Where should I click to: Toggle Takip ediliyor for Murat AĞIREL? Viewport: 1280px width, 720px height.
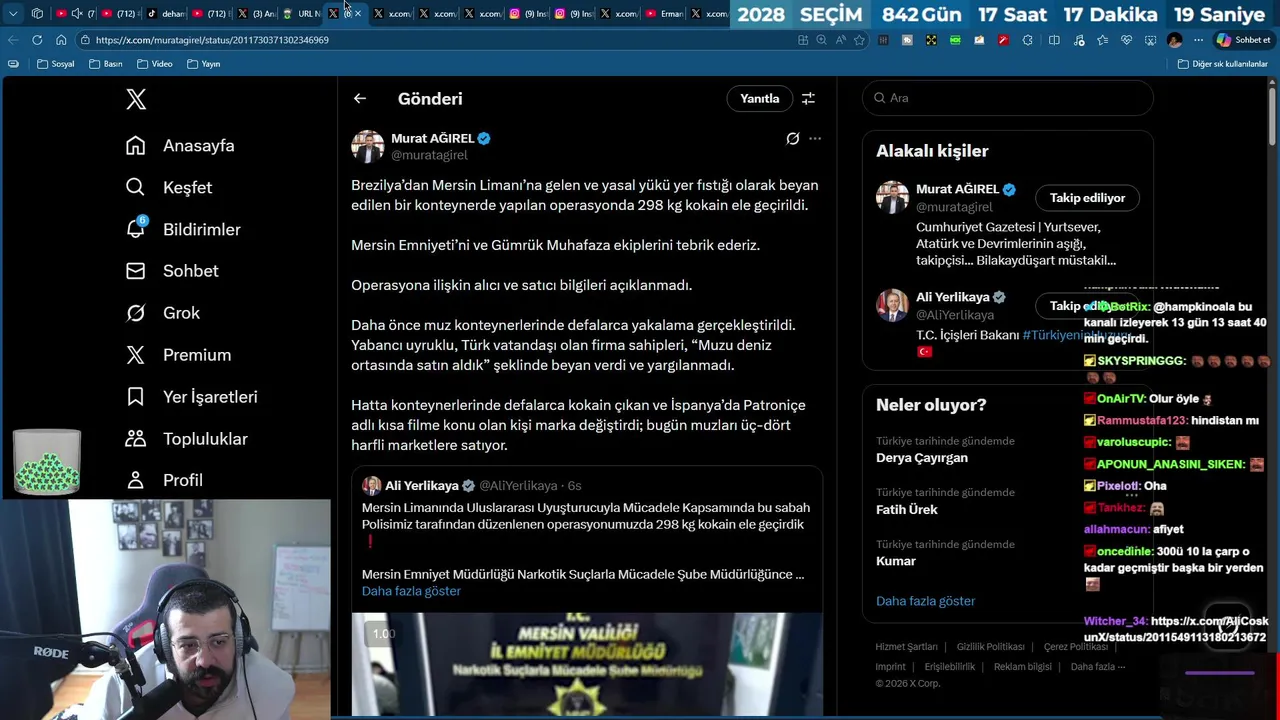pos(1087,198)
